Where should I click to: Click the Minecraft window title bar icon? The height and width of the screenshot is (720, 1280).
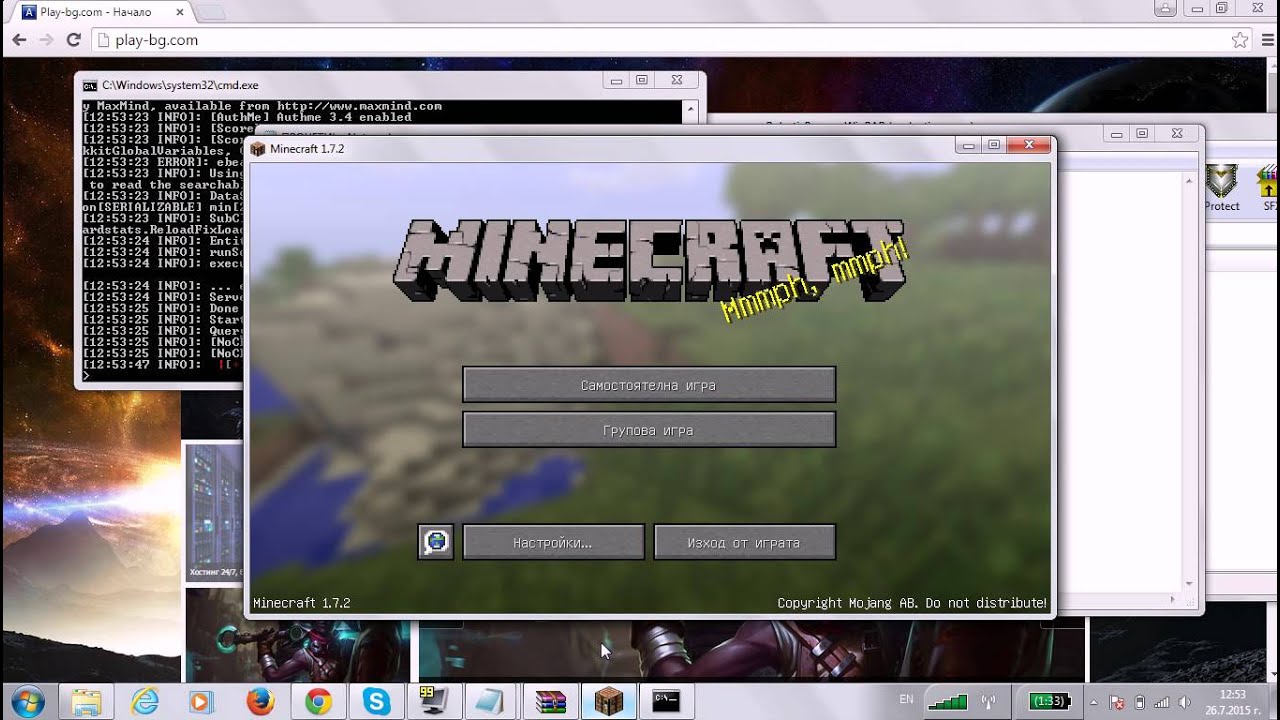258,149
